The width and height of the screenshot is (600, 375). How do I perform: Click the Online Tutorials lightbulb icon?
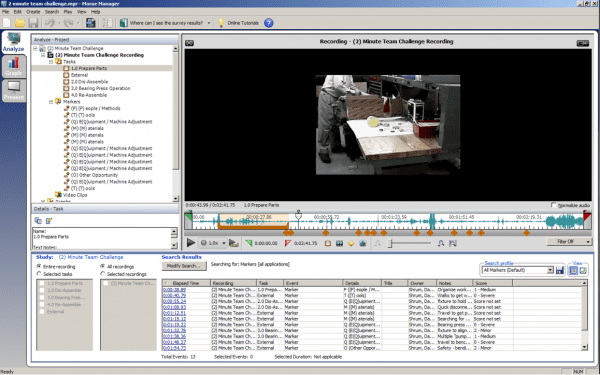(x=221, y=23)
